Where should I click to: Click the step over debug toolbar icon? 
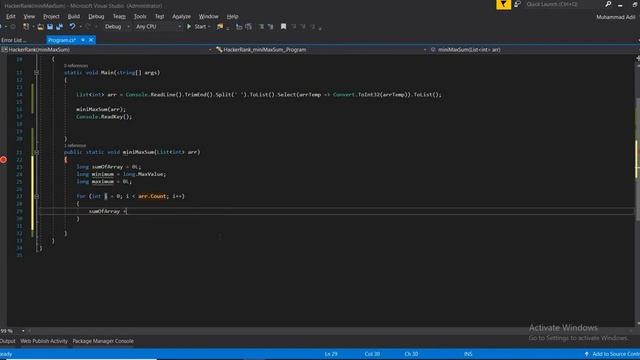(249, 27)
